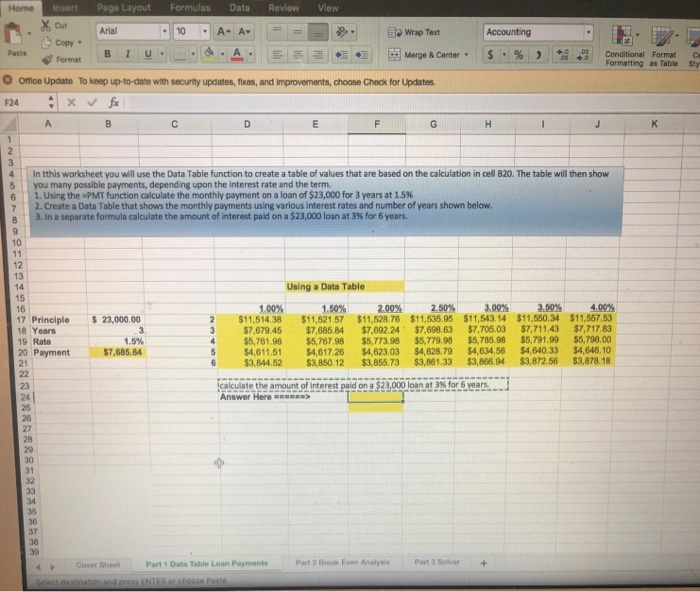Click the Format painter brush icon
The height and width of the screenshot is (592, 700).
tap(47, 59)
